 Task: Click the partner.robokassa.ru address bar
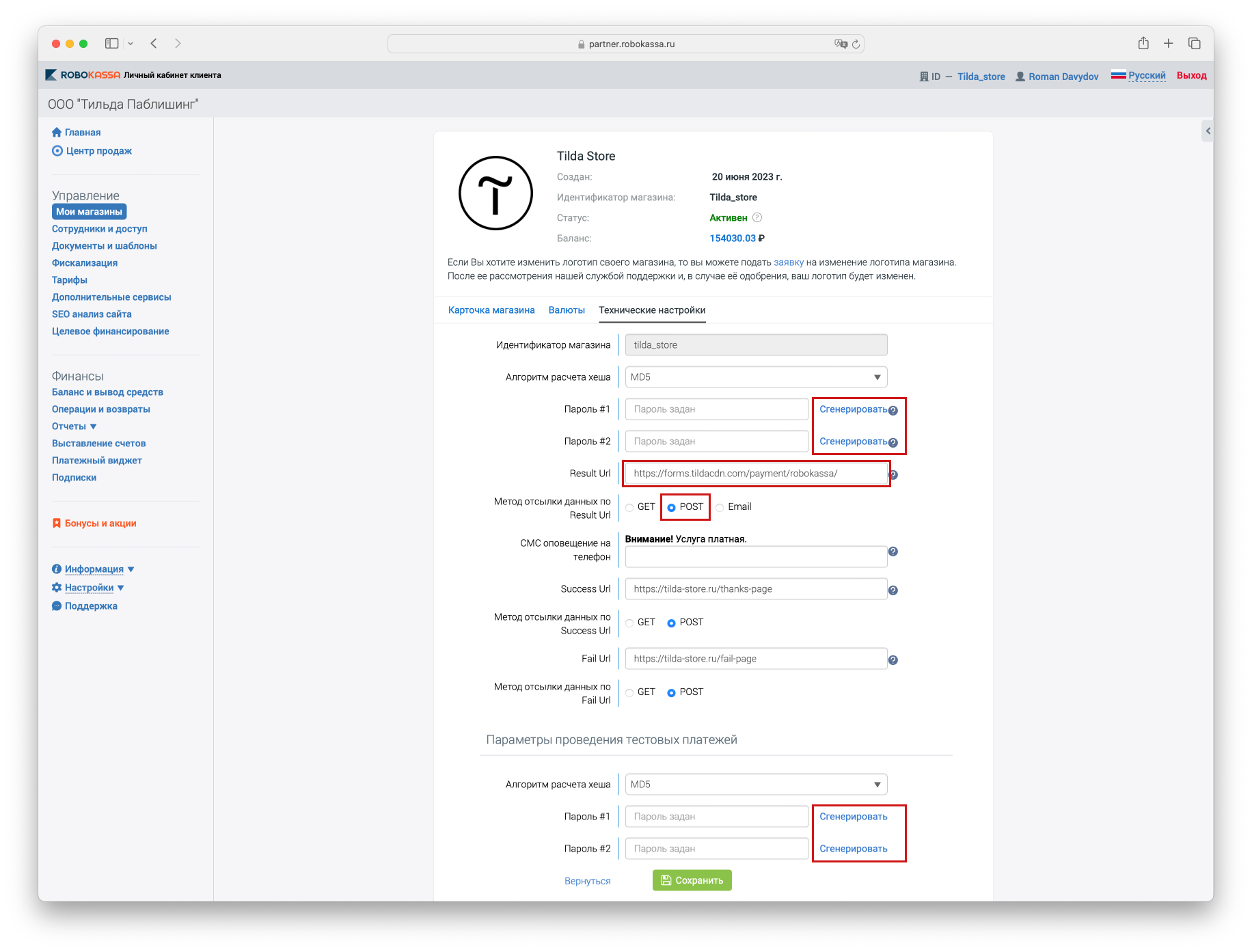coord(626,44)
